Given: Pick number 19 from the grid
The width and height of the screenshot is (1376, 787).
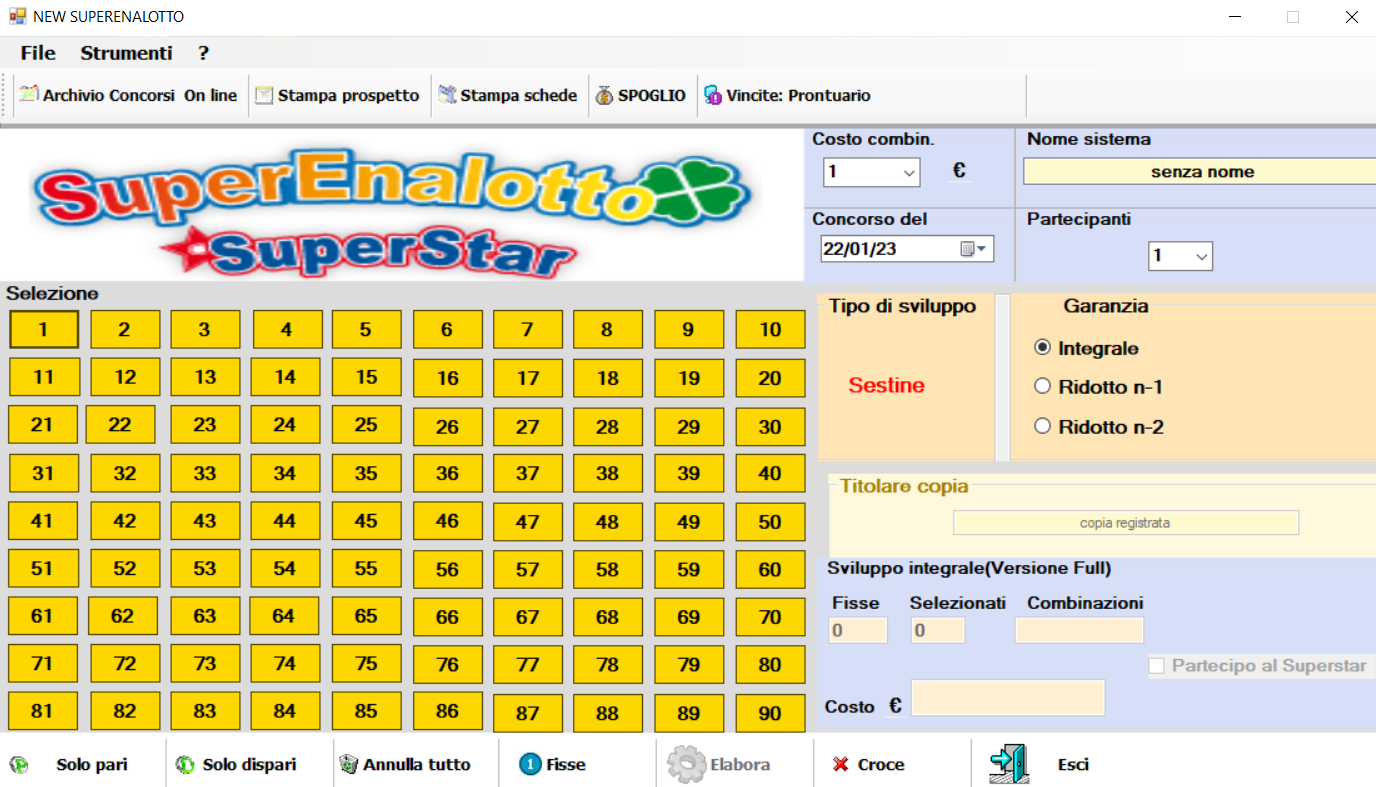Looking at the screenshot, I should [x=689, y=378].
